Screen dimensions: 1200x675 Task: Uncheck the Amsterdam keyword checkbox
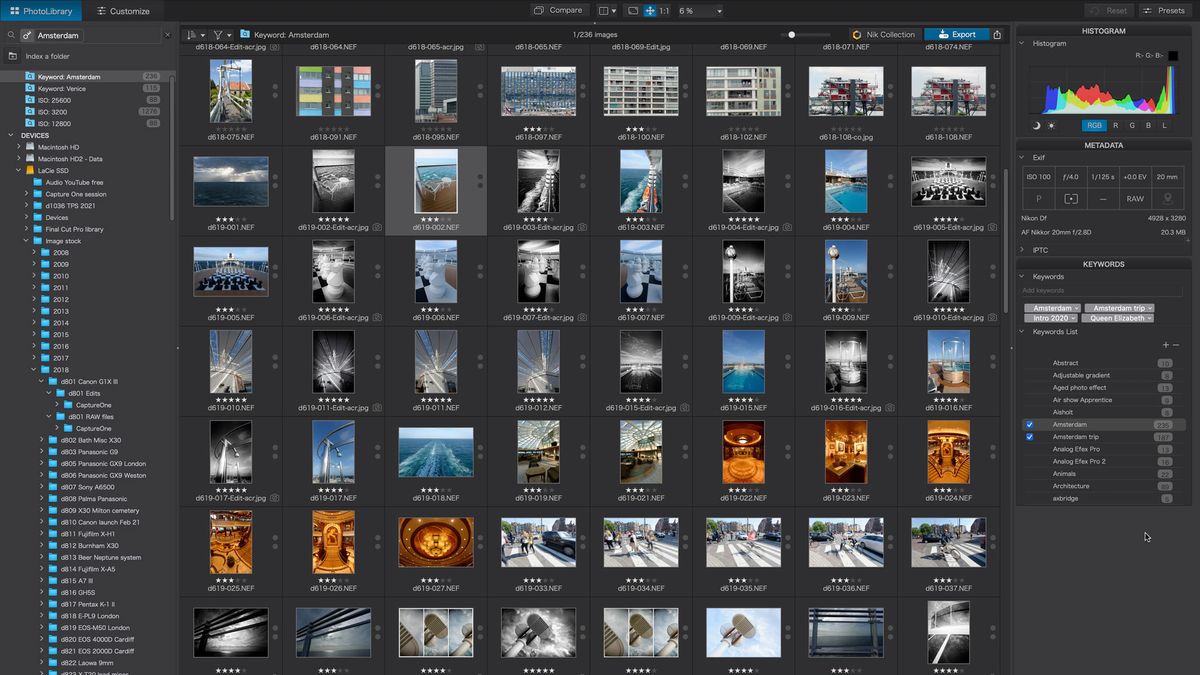pyautogui.click(x=1029, y=425)
